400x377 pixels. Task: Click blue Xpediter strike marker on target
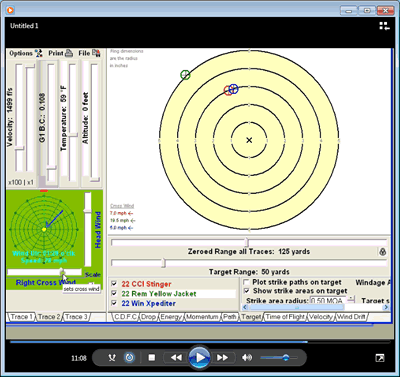tap(234, 89)
